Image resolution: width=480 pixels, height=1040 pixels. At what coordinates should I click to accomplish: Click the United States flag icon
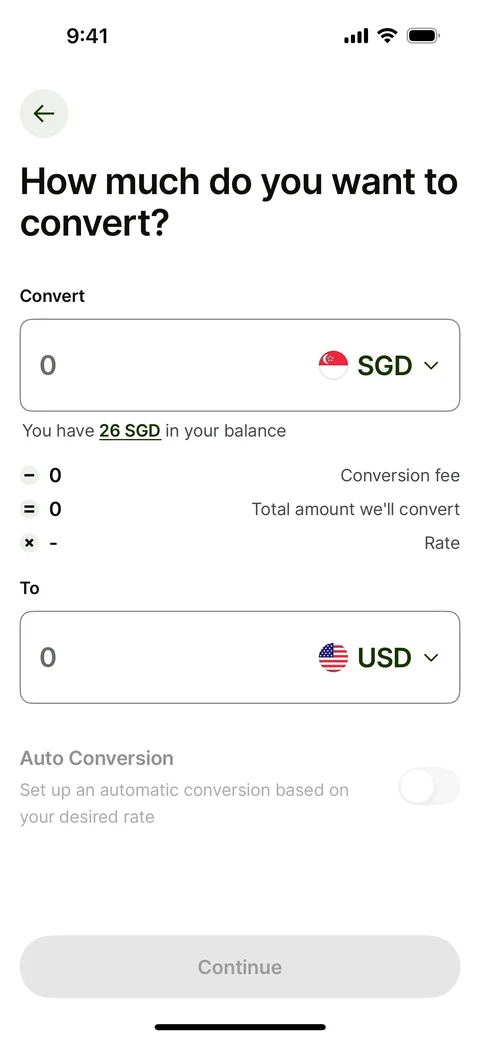tap(333, 657)
